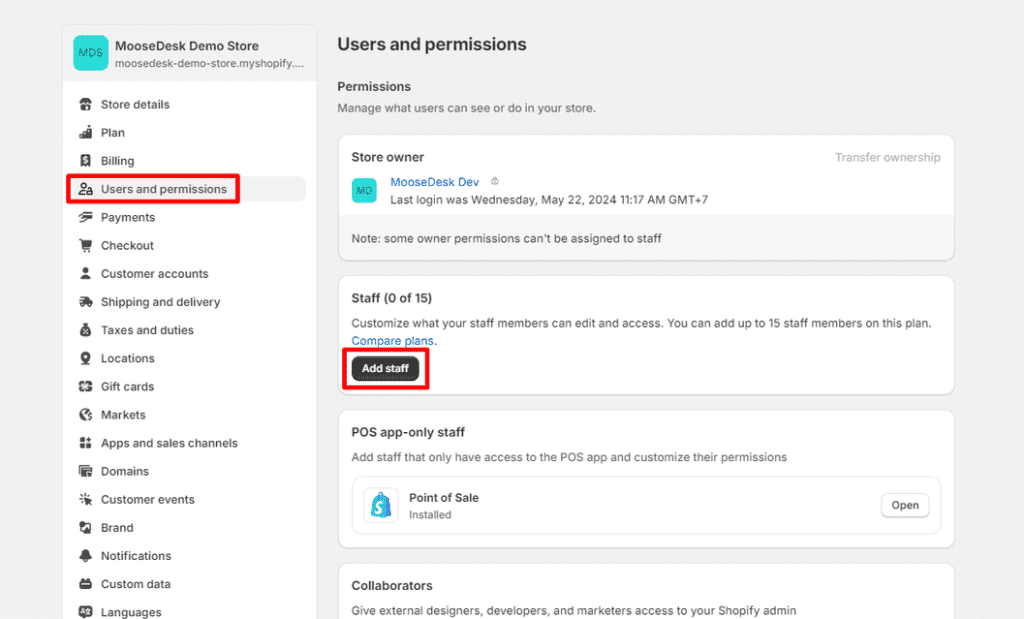This screenshot has width=1024, height=619.
Task: Click the Add staff button
Action: click(x=385, y=368)
